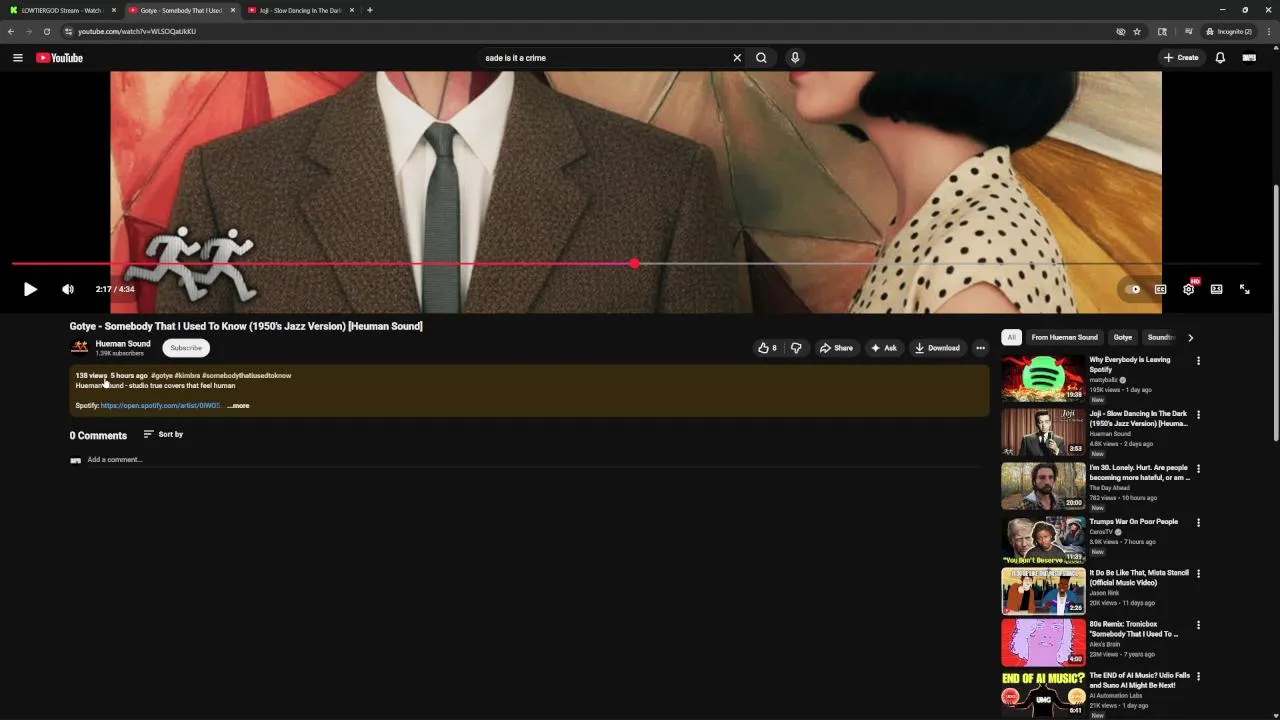1280x720 pixels.
Task: Open options for It Do Be Like That video
Action: click(1198, 574)
